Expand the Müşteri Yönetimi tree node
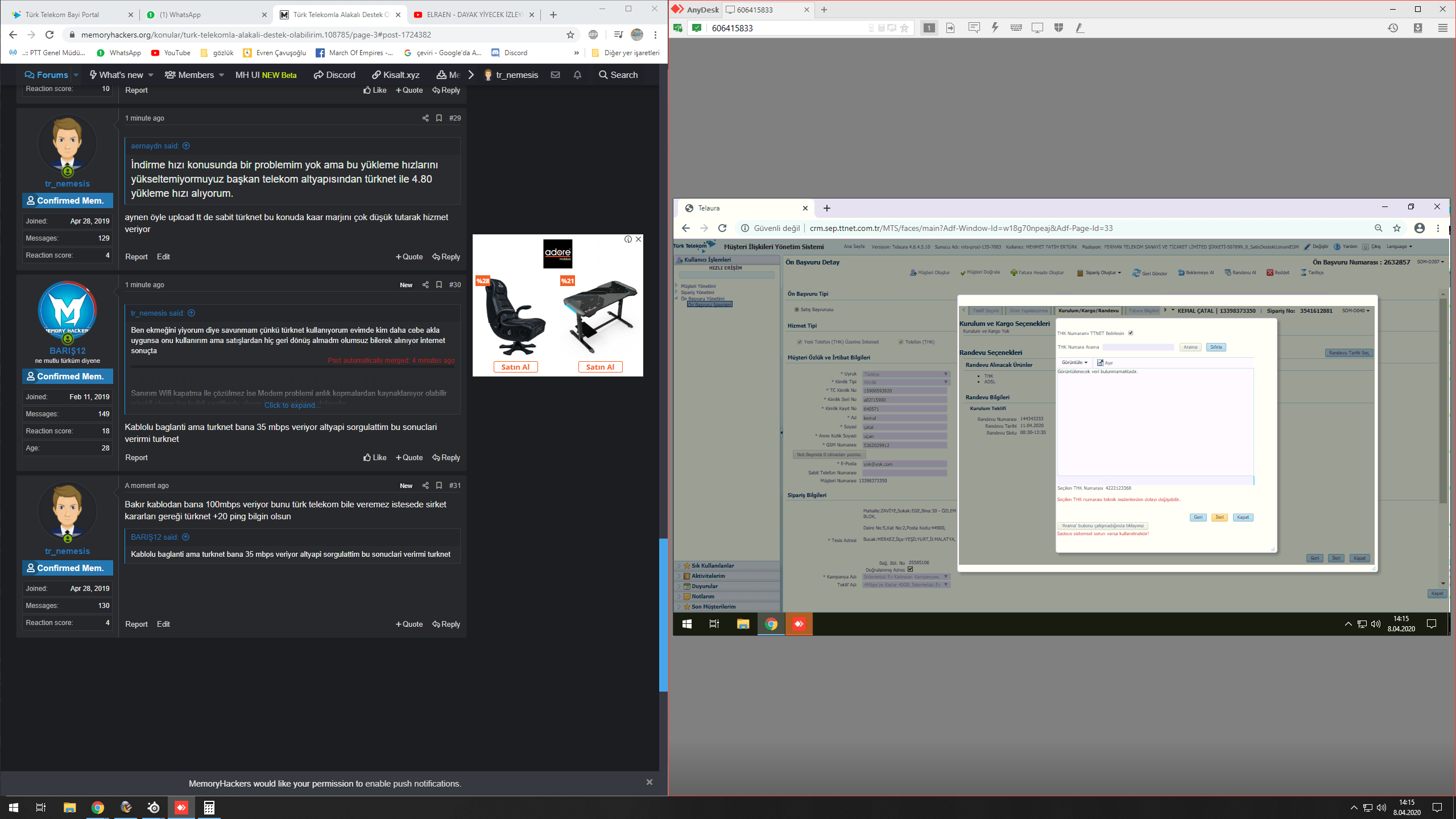This screenshot has width=1456, height=819. click(677, 286)
